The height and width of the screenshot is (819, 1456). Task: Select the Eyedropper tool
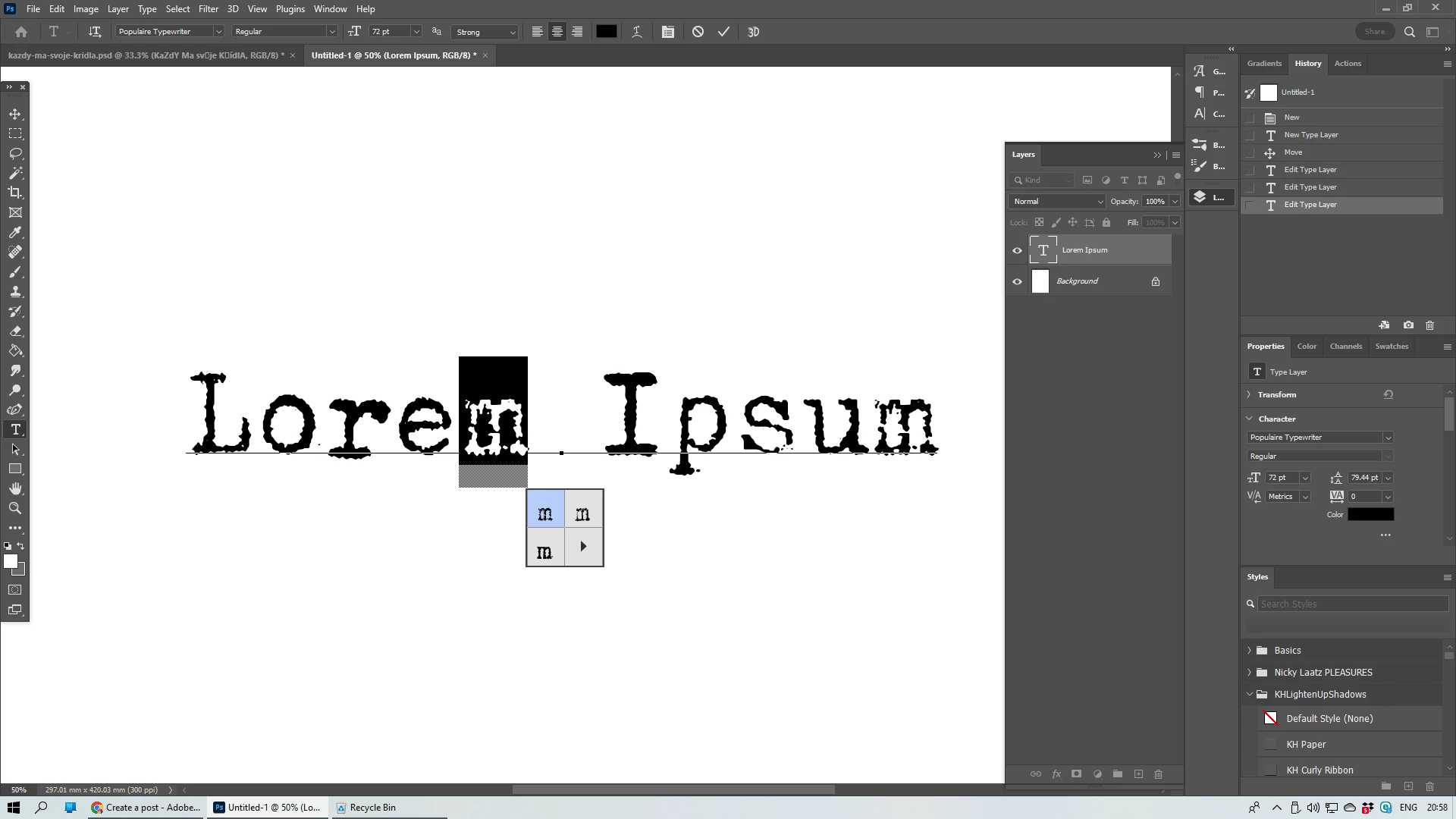point(15,232)
